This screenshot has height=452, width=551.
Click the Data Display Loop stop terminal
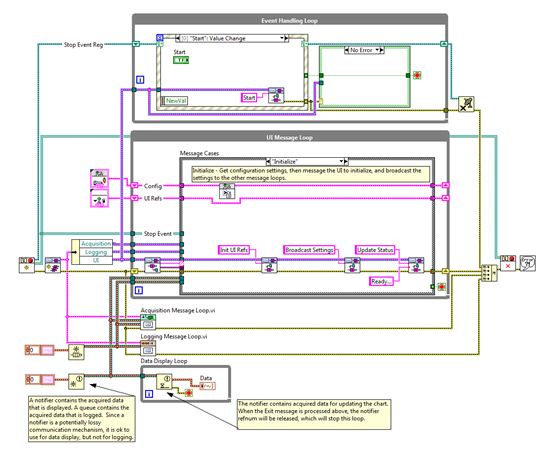pyautogui.click(x=189, y=393)
